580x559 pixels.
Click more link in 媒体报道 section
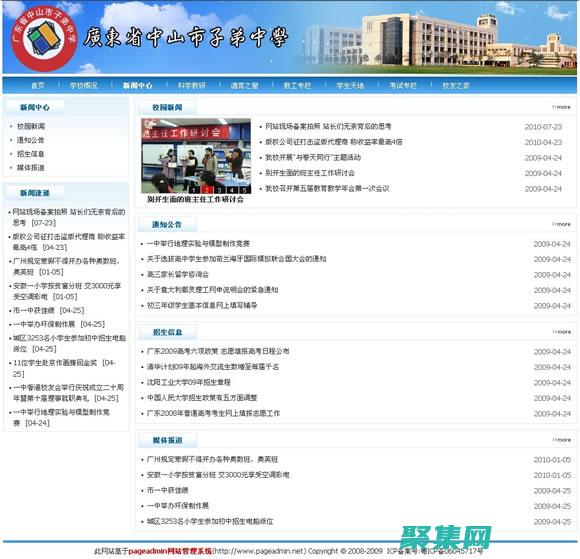562,440
